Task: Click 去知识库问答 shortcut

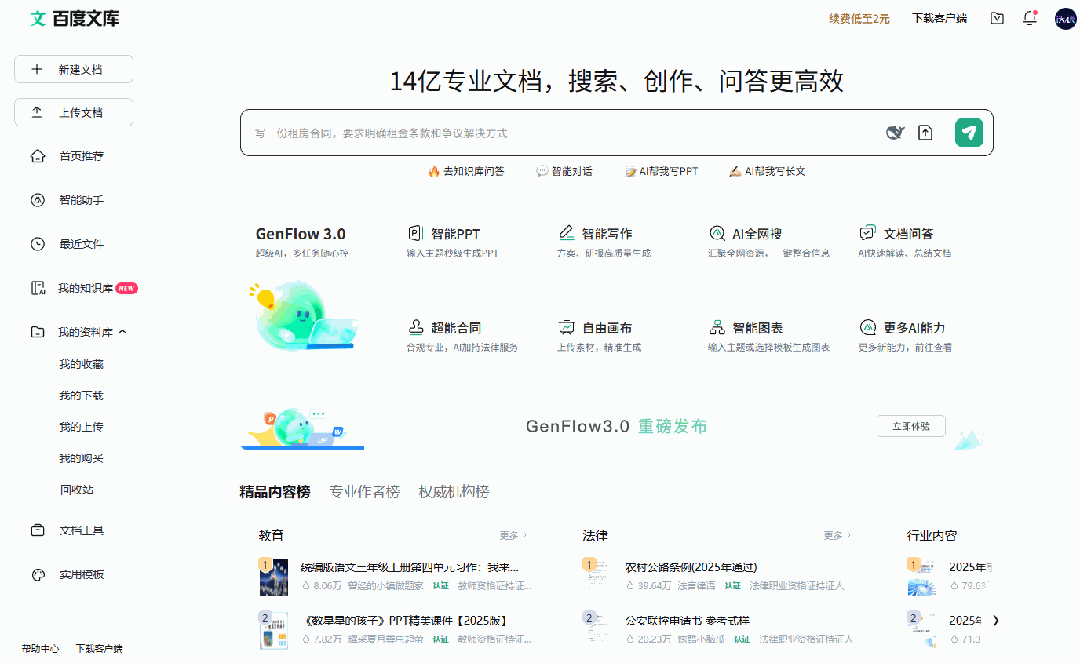Action: click(466, 171)
